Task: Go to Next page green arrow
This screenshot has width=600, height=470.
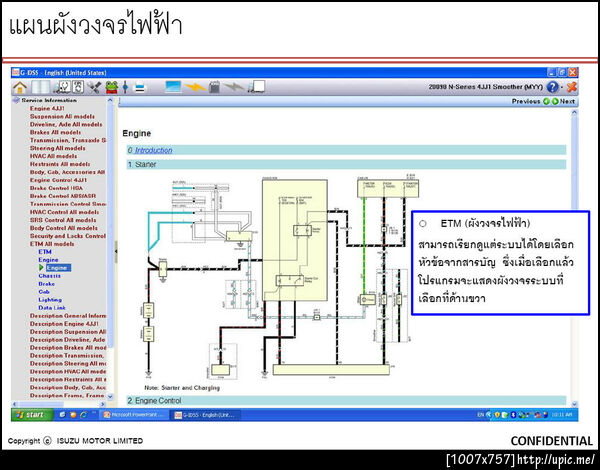Action: pyautogui.click(x=555, y=101)
